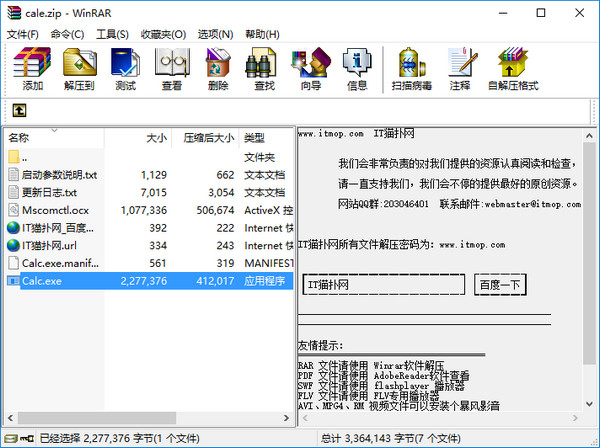
Task: Click the comment pane scroll-down arrow
Action: (589, 404)
